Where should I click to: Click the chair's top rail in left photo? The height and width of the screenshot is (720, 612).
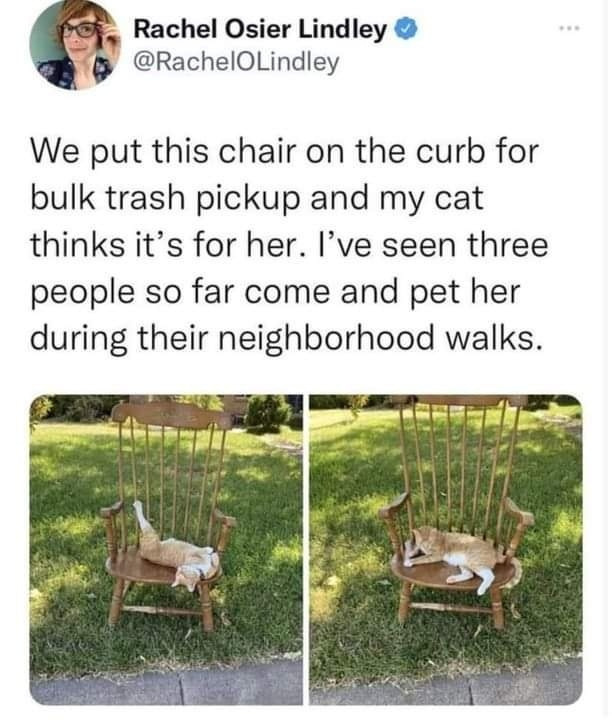(x=172, y=414)
